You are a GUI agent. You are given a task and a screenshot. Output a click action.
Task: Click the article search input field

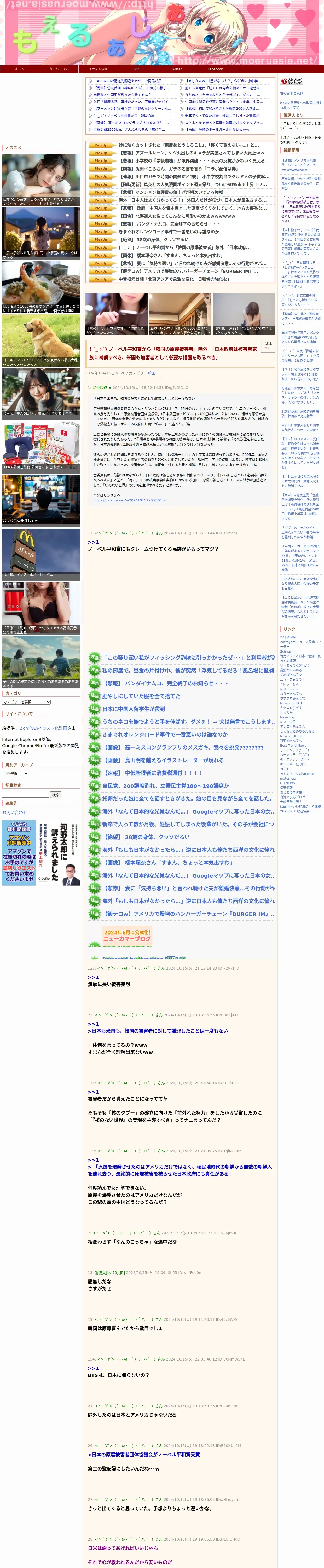click(x=25, y=794)
